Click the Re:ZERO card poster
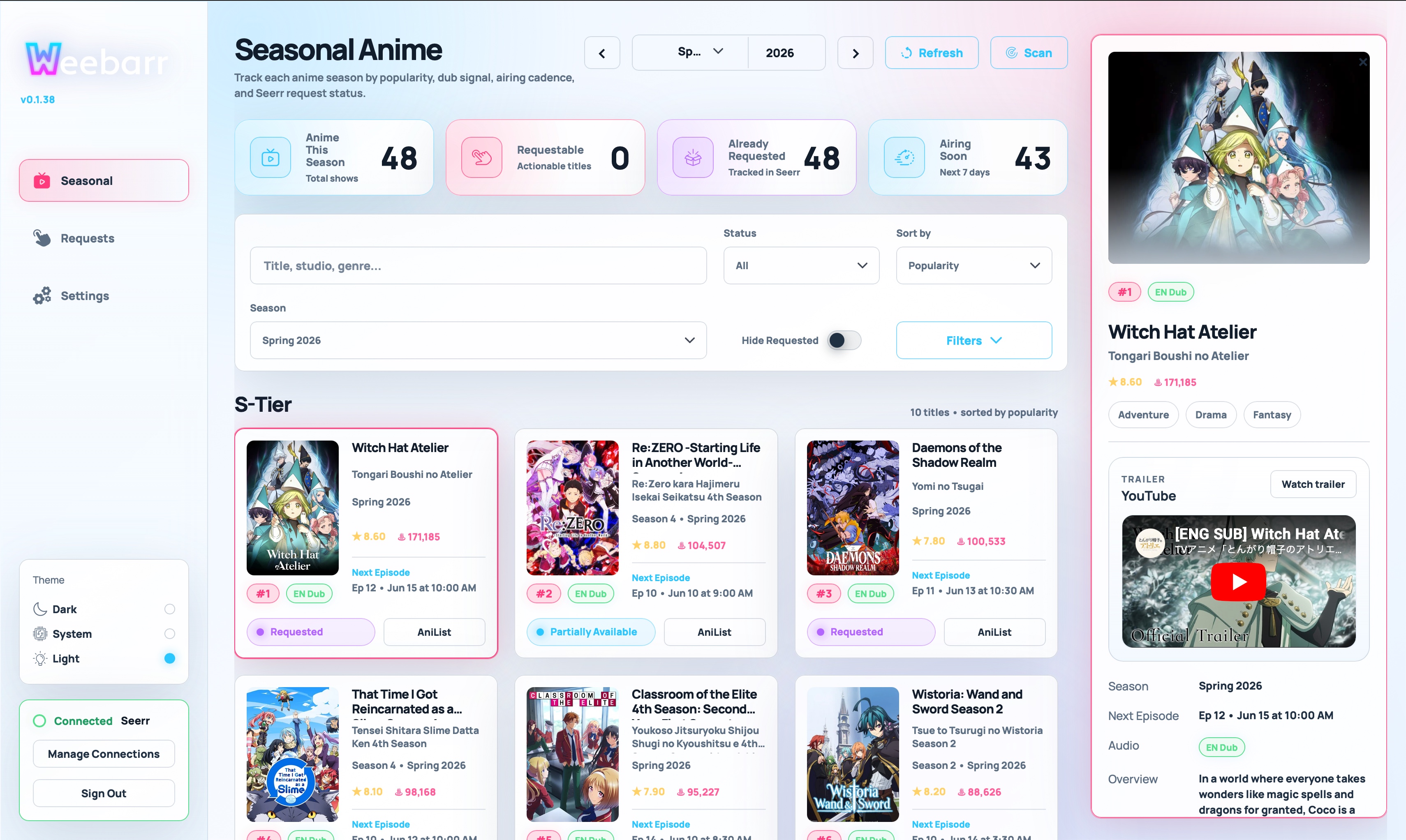Viewport: 1406px width, 840px height. pos(573,508)
